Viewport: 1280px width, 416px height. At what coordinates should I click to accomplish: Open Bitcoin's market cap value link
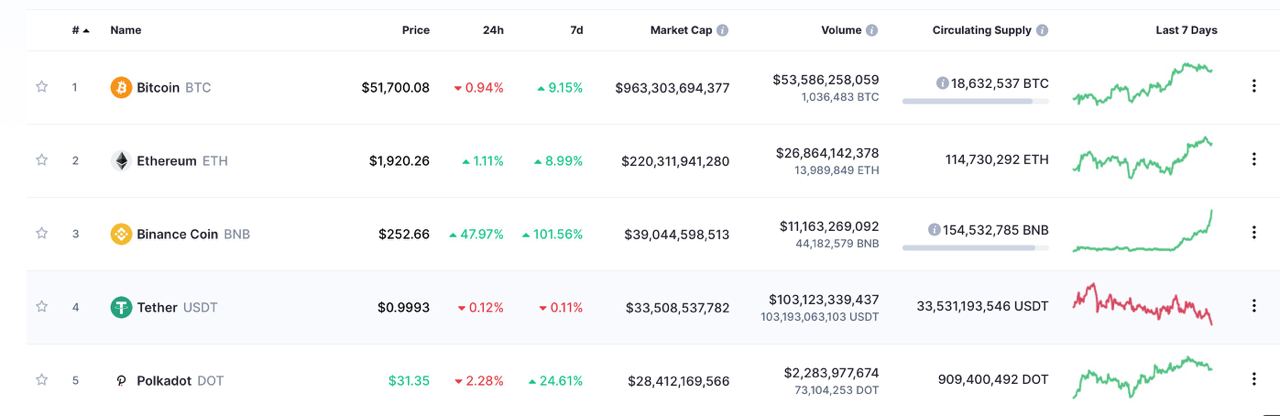click(x=672, y=88)
